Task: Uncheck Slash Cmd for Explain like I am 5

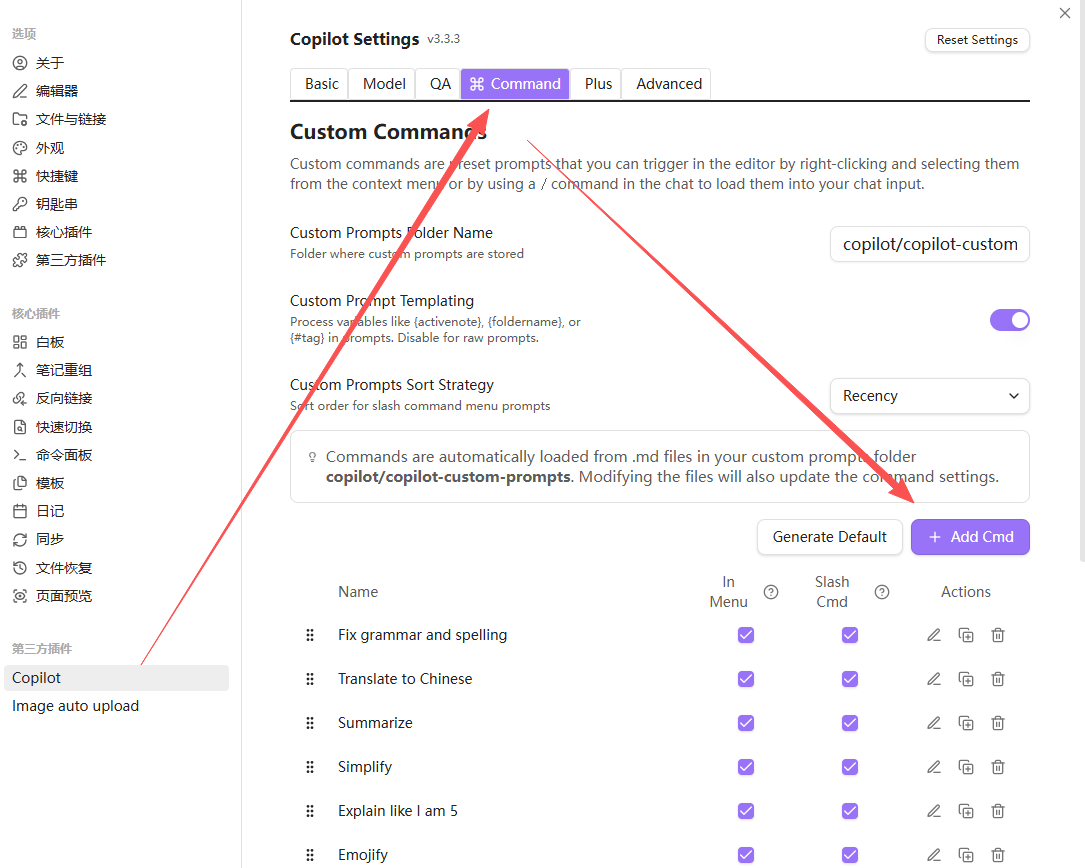Action: (x=850, y=811)
